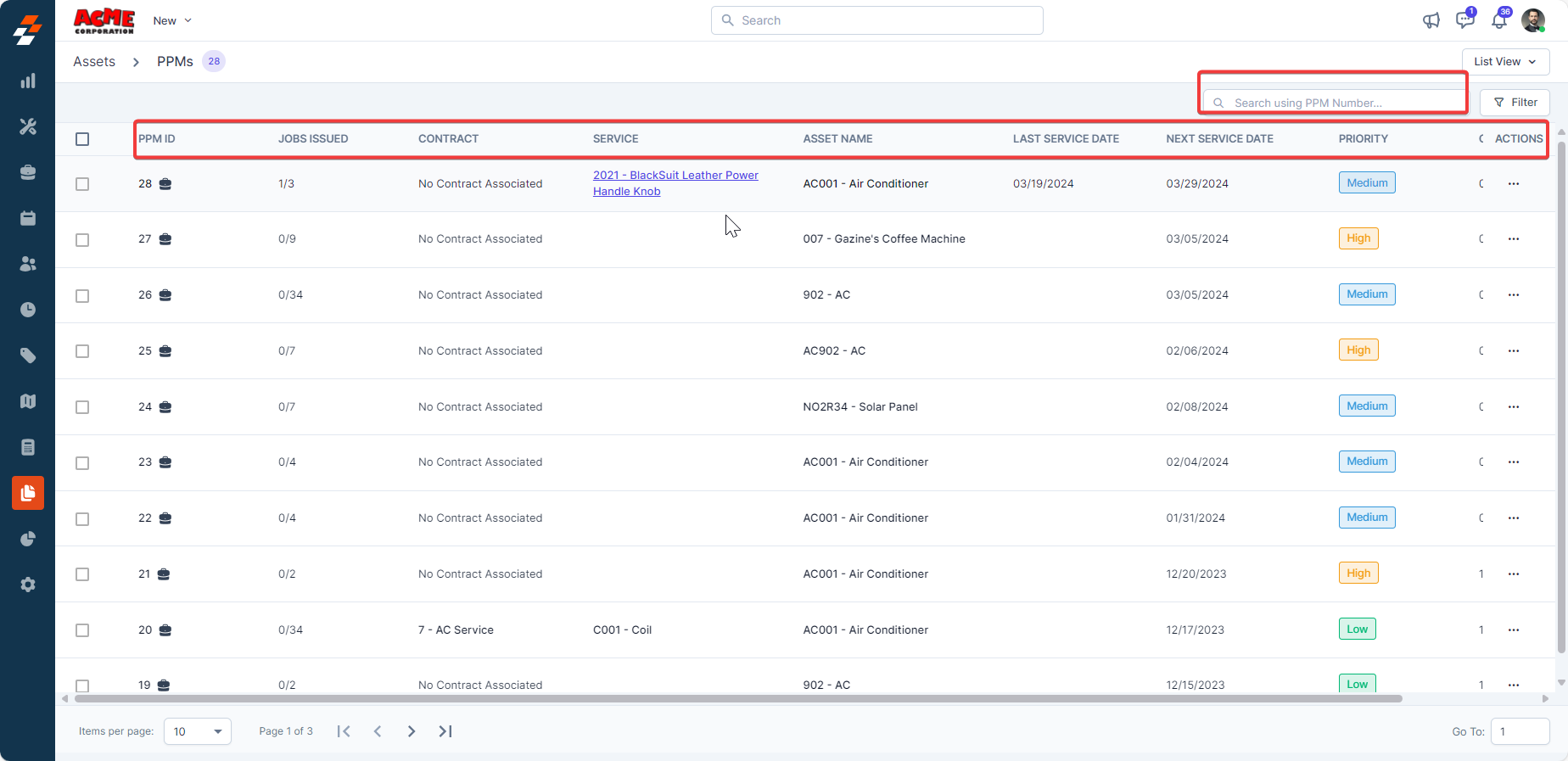The height and width of the screenshot is (761, 1568).
Task: Tick the checkbox for PPM 27
Action: tap(82, 240)
